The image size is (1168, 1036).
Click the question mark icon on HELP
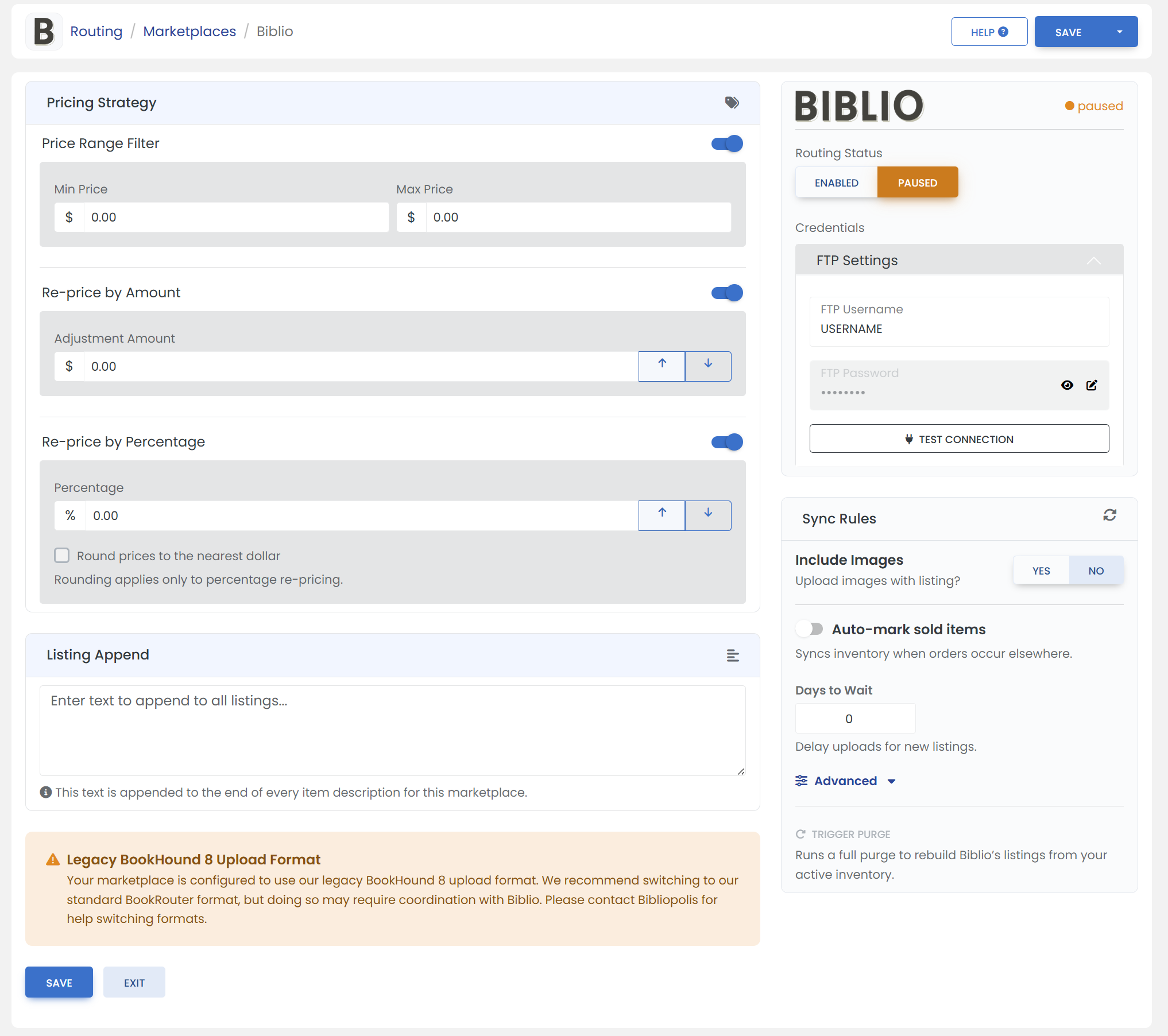pos(1003,32)
